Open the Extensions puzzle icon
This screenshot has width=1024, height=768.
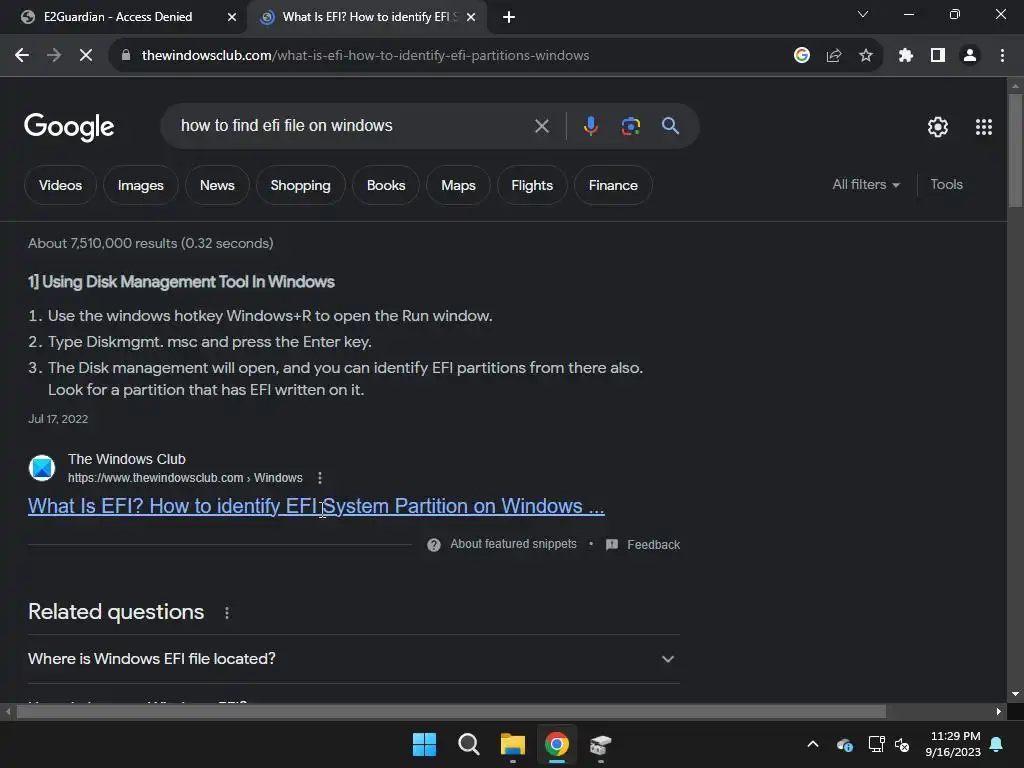pos(905,56)
